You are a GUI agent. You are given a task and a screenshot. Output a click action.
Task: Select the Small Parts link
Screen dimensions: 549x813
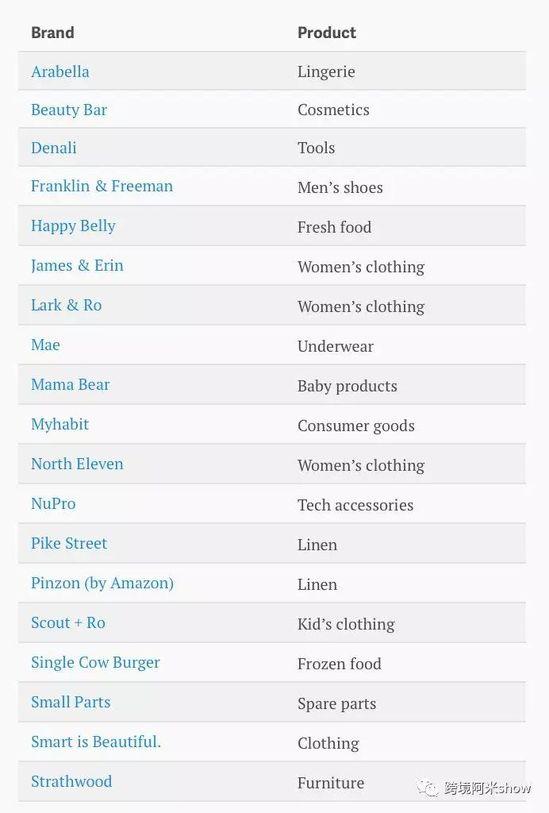click(71, 702)
